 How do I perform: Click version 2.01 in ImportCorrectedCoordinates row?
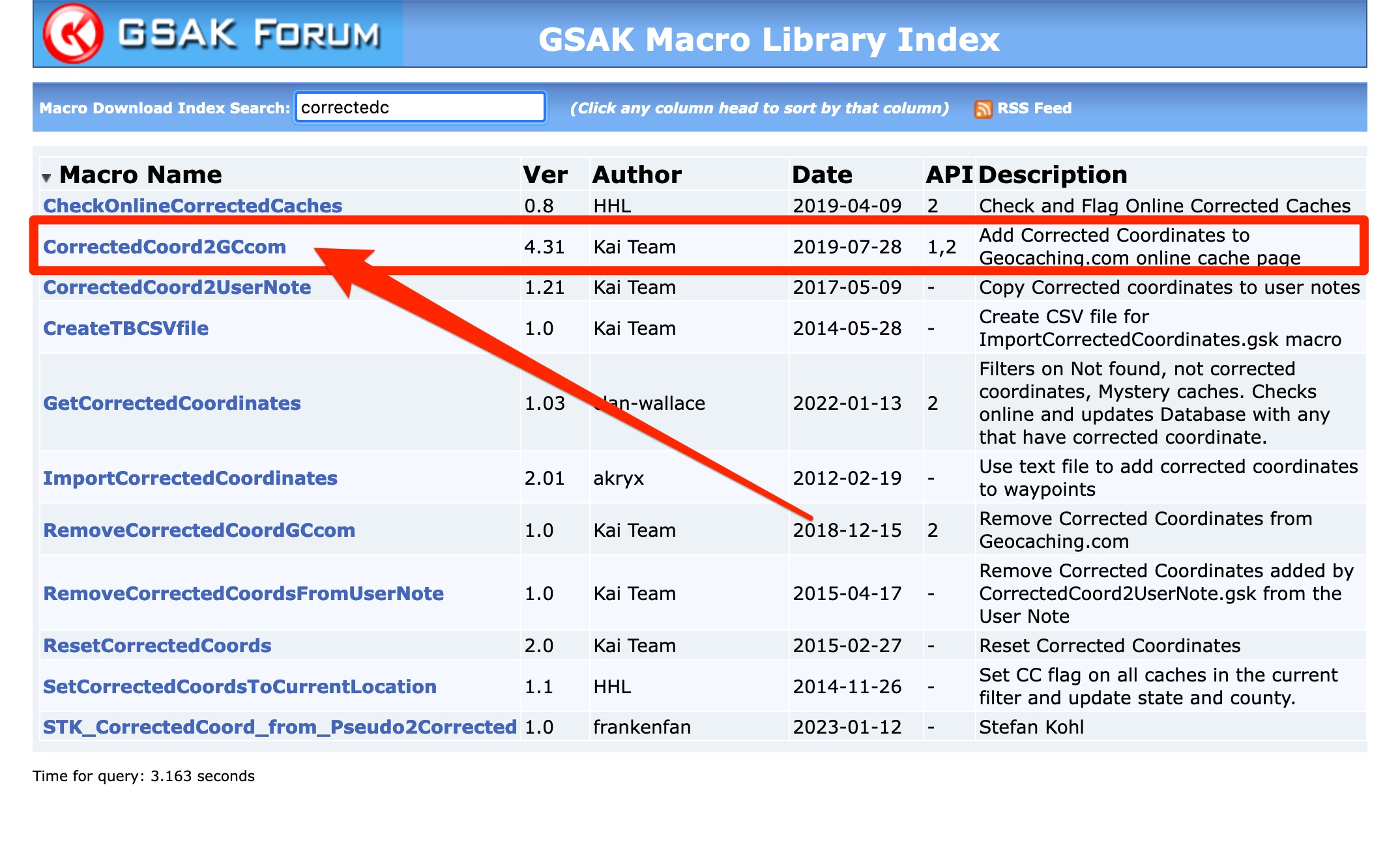pos(544,478)
